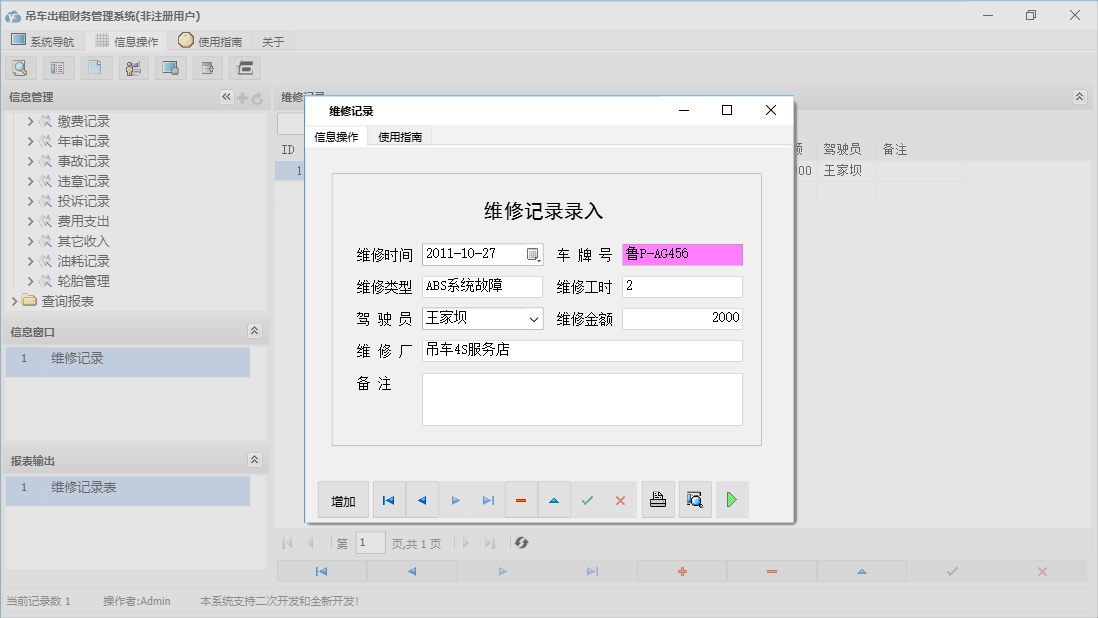Open the list view tool from the toolbar
The height and width of the screenshot is (618, 1098).
tap(57, 67)
